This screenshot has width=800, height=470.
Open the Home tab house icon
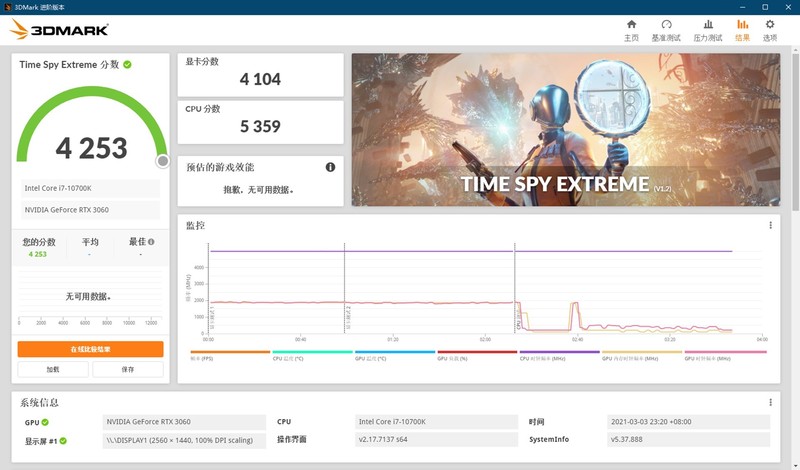[631, 24]
